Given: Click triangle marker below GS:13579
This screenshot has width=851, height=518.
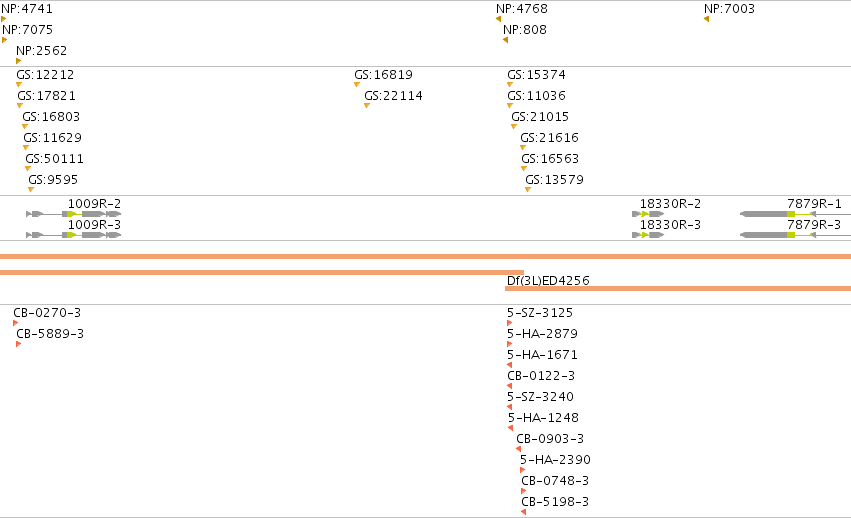Looking at the screenshot, I should click(x=528, y=189).
